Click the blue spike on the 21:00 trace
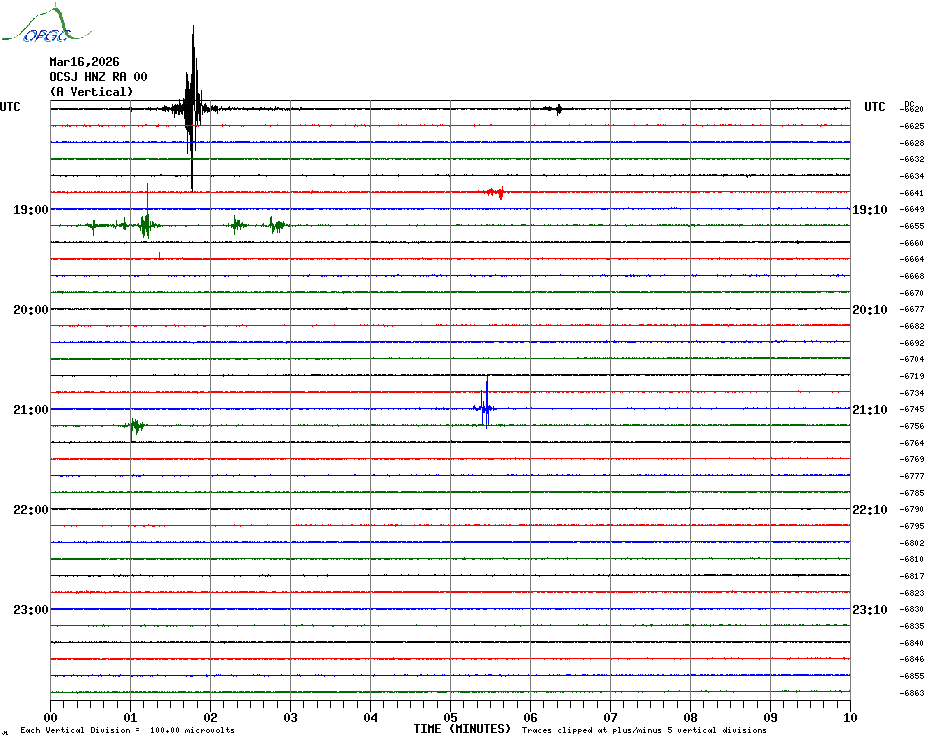 tap(485, 408)
